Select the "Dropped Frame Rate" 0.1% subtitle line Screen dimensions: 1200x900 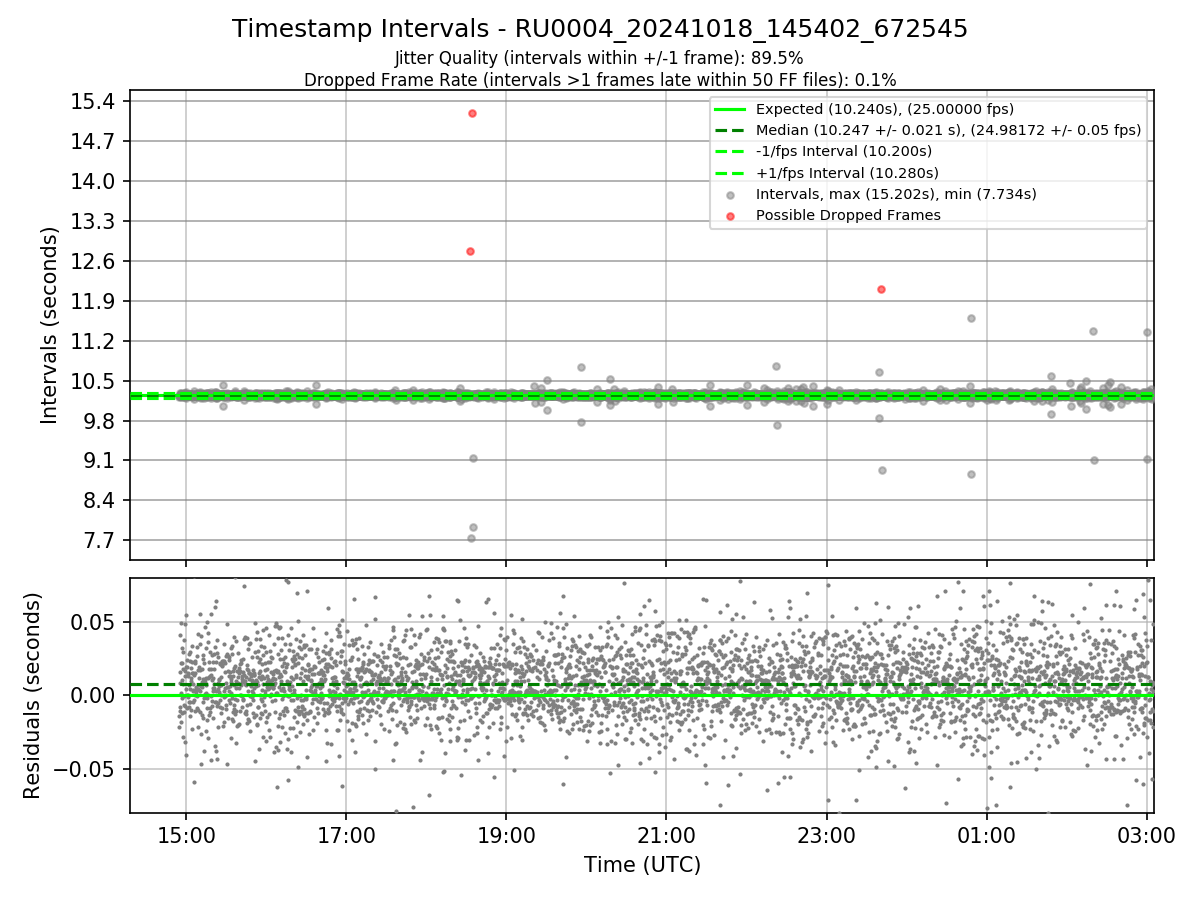(600, 79)
